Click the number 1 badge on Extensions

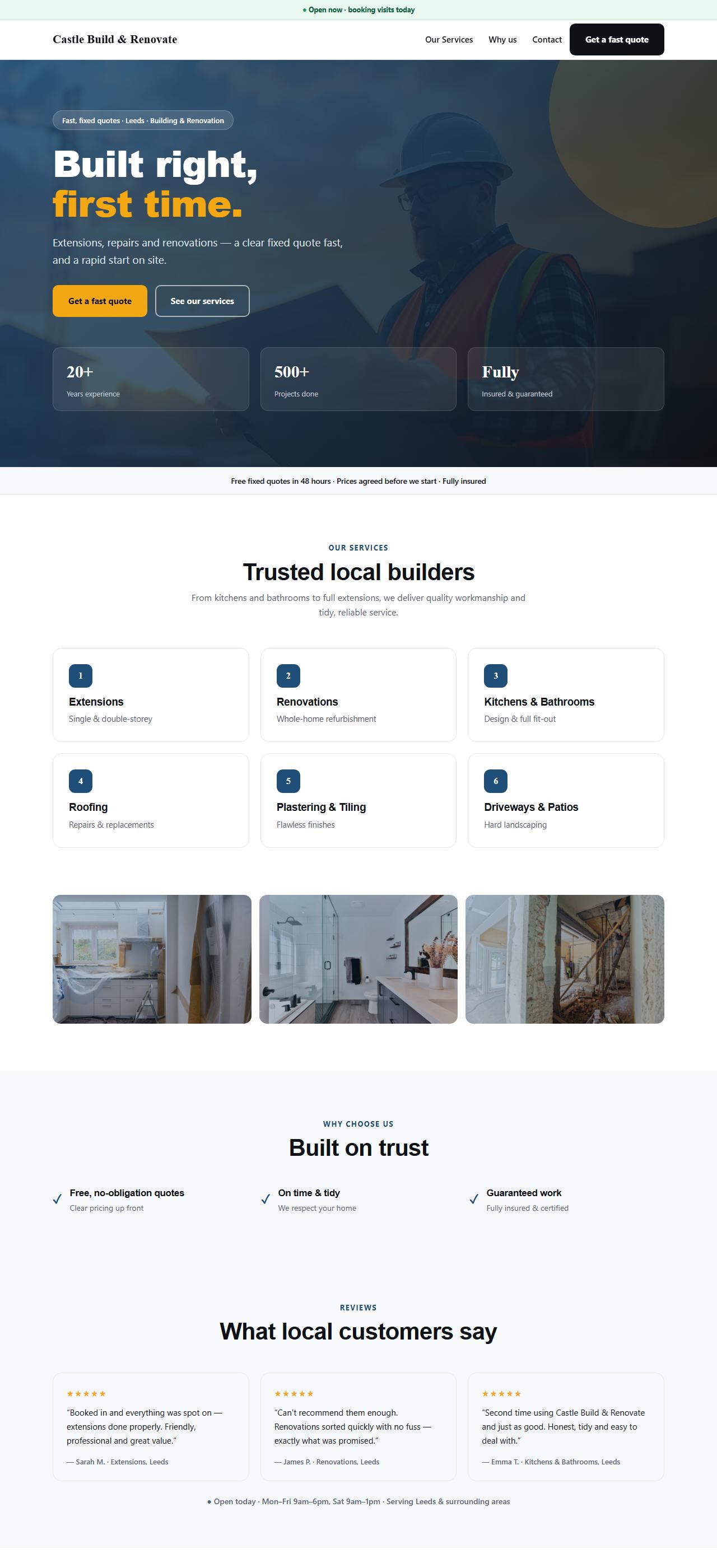click(x=80, y=676)
